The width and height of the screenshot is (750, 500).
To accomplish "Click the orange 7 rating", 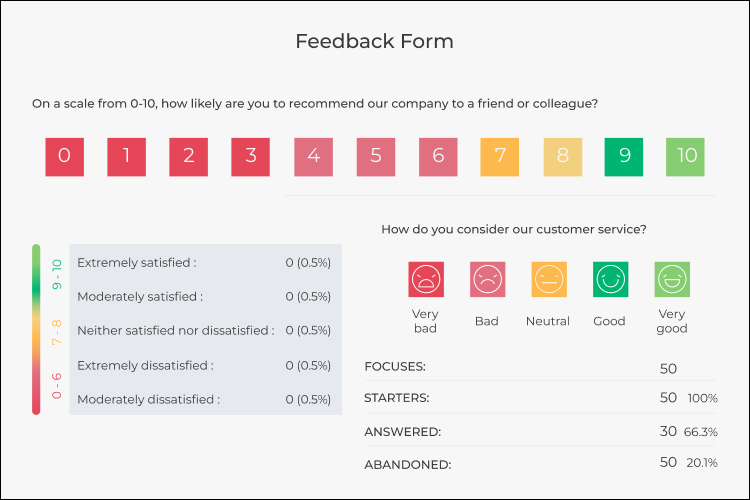I will pyautogui.click(x=499, y=157).
